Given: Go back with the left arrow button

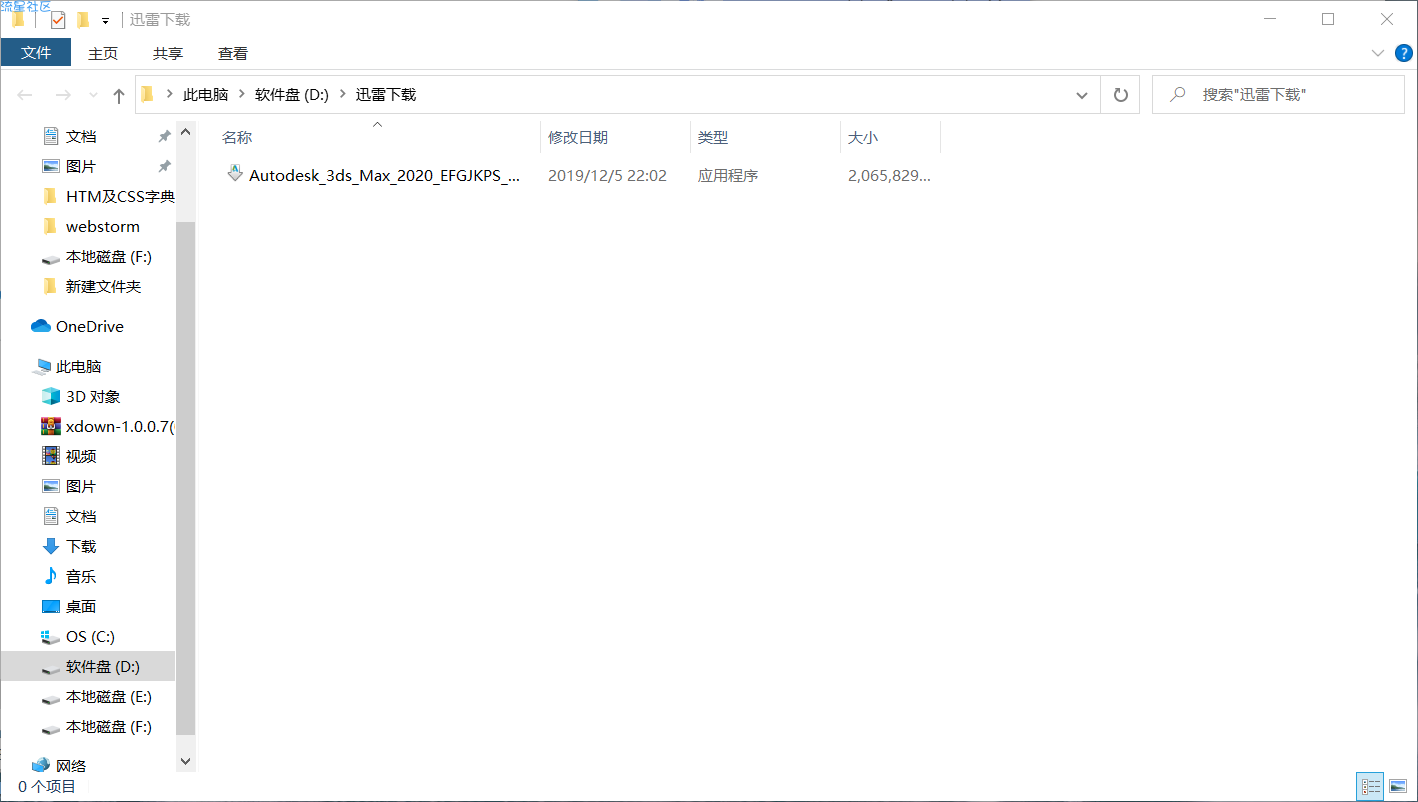Looking at the screenshot, I should tap(25, 95).
